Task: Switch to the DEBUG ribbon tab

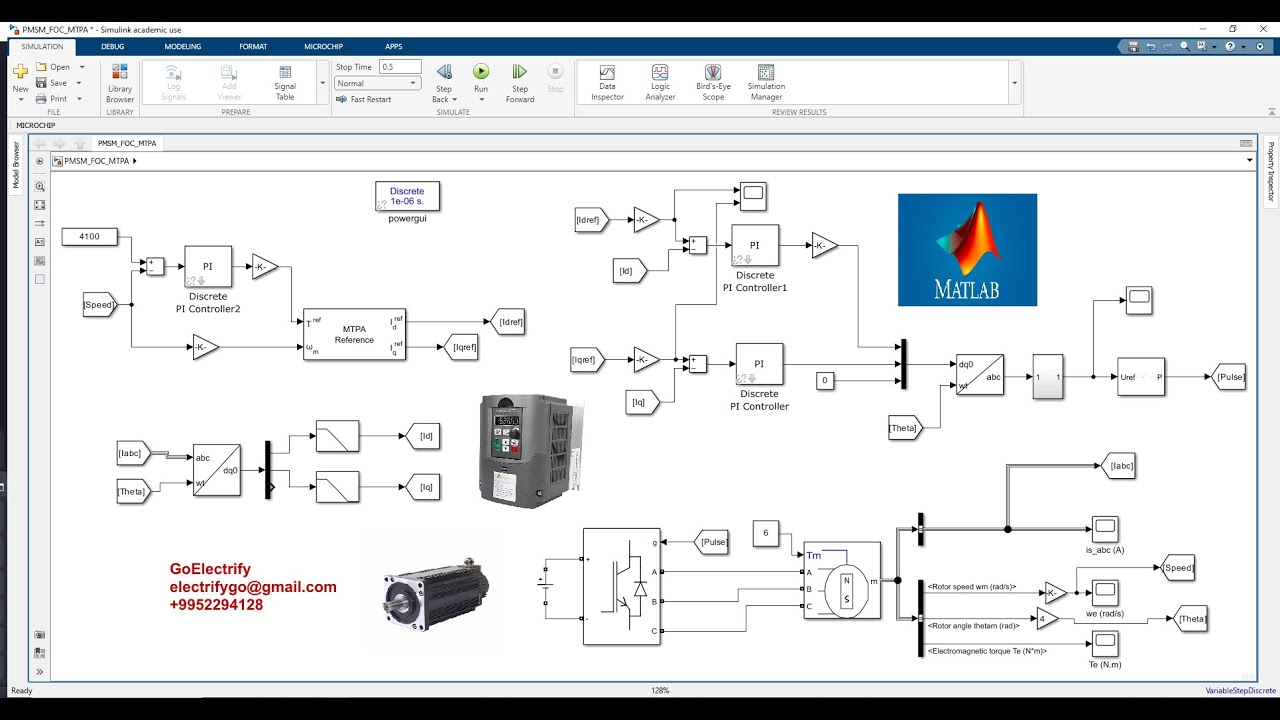Action: [x=113, y=47]
